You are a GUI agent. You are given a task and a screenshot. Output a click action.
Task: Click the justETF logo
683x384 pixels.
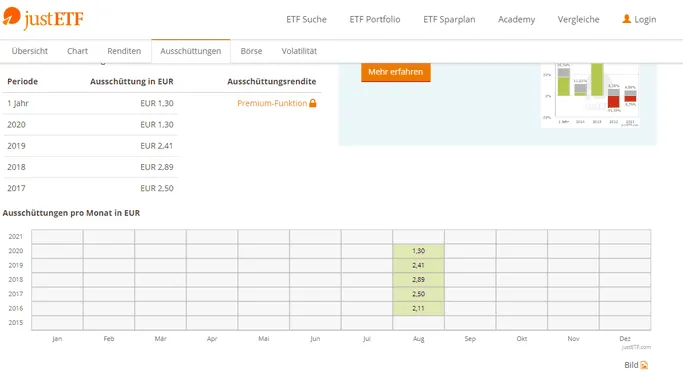[43, 18]
